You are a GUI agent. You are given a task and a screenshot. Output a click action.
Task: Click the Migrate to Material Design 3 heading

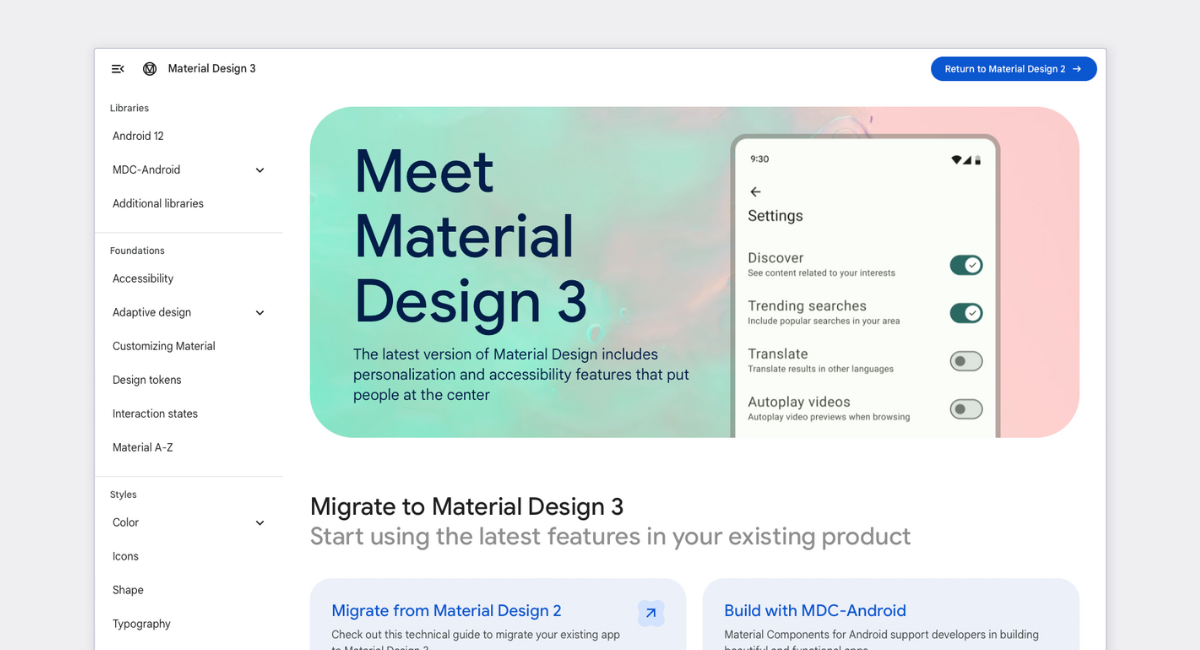coord(467,506)
